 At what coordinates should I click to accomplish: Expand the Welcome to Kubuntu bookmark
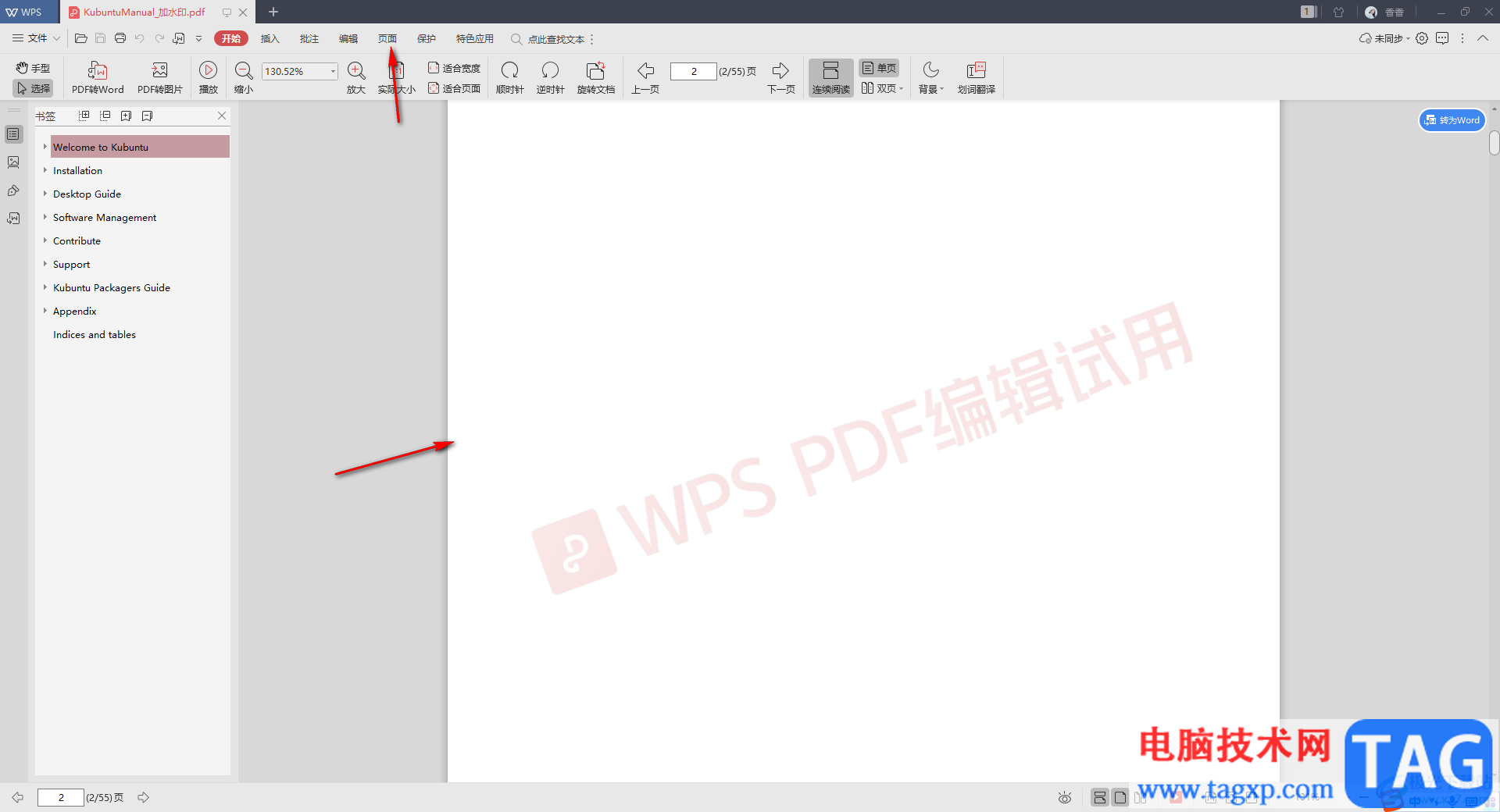tap(45, 147)
